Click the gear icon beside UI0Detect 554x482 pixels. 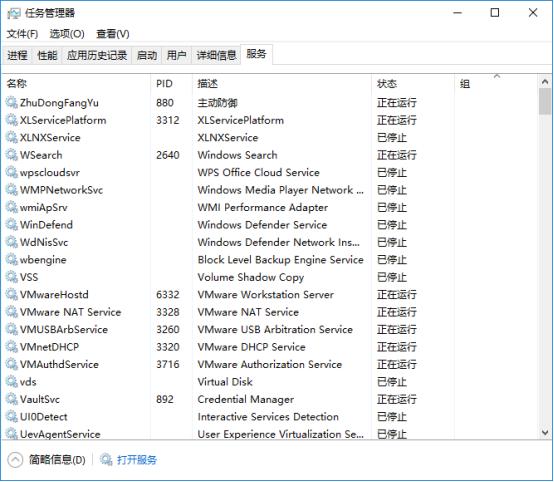(x=11, y=417)
